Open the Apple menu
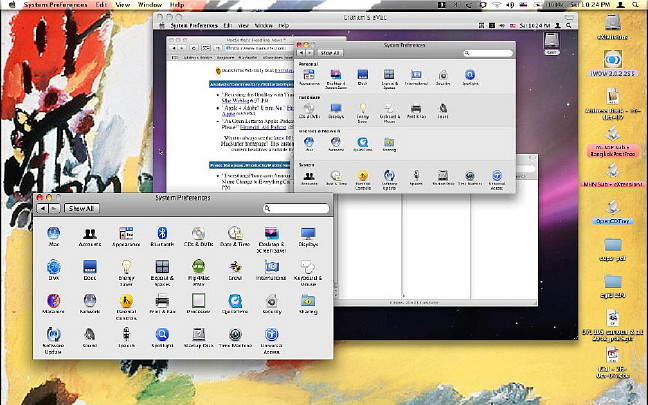 [12, 5]
